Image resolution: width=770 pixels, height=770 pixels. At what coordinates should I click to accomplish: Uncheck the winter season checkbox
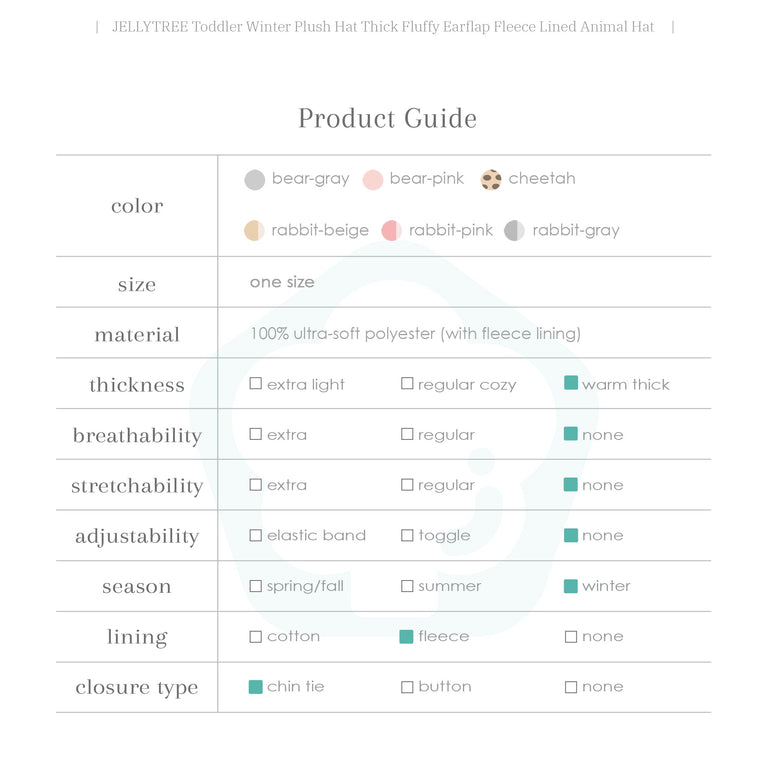click(571, 586)
